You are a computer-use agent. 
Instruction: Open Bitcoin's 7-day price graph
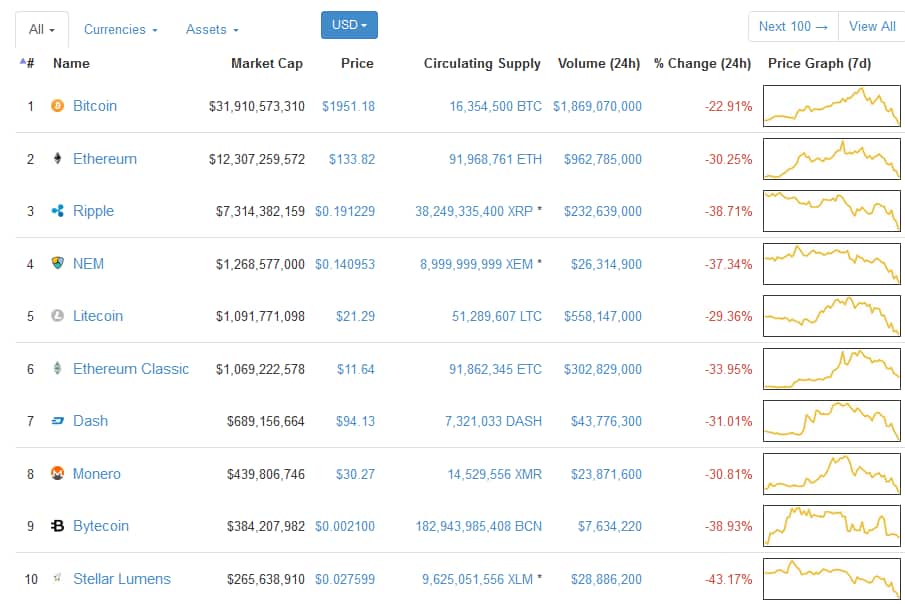[831, 106]
